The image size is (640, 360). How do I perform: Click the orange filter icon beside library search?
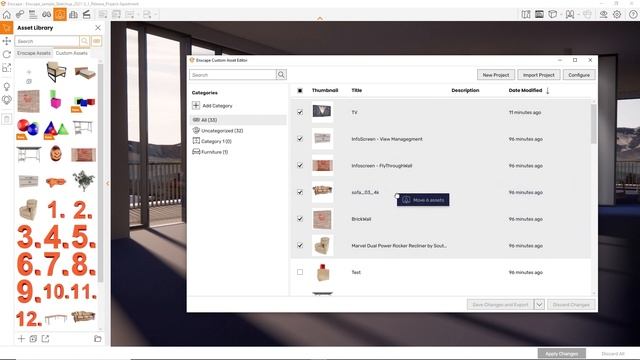click(96, 41)
